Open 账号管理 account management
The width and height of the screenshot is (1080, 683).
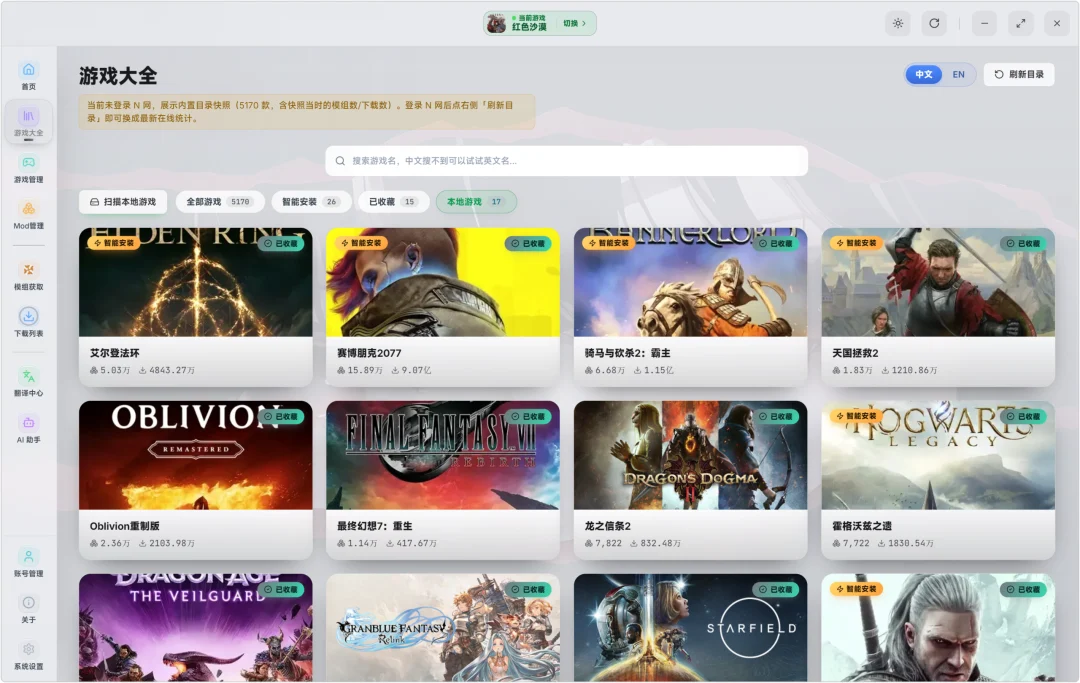tap(28, 563)
